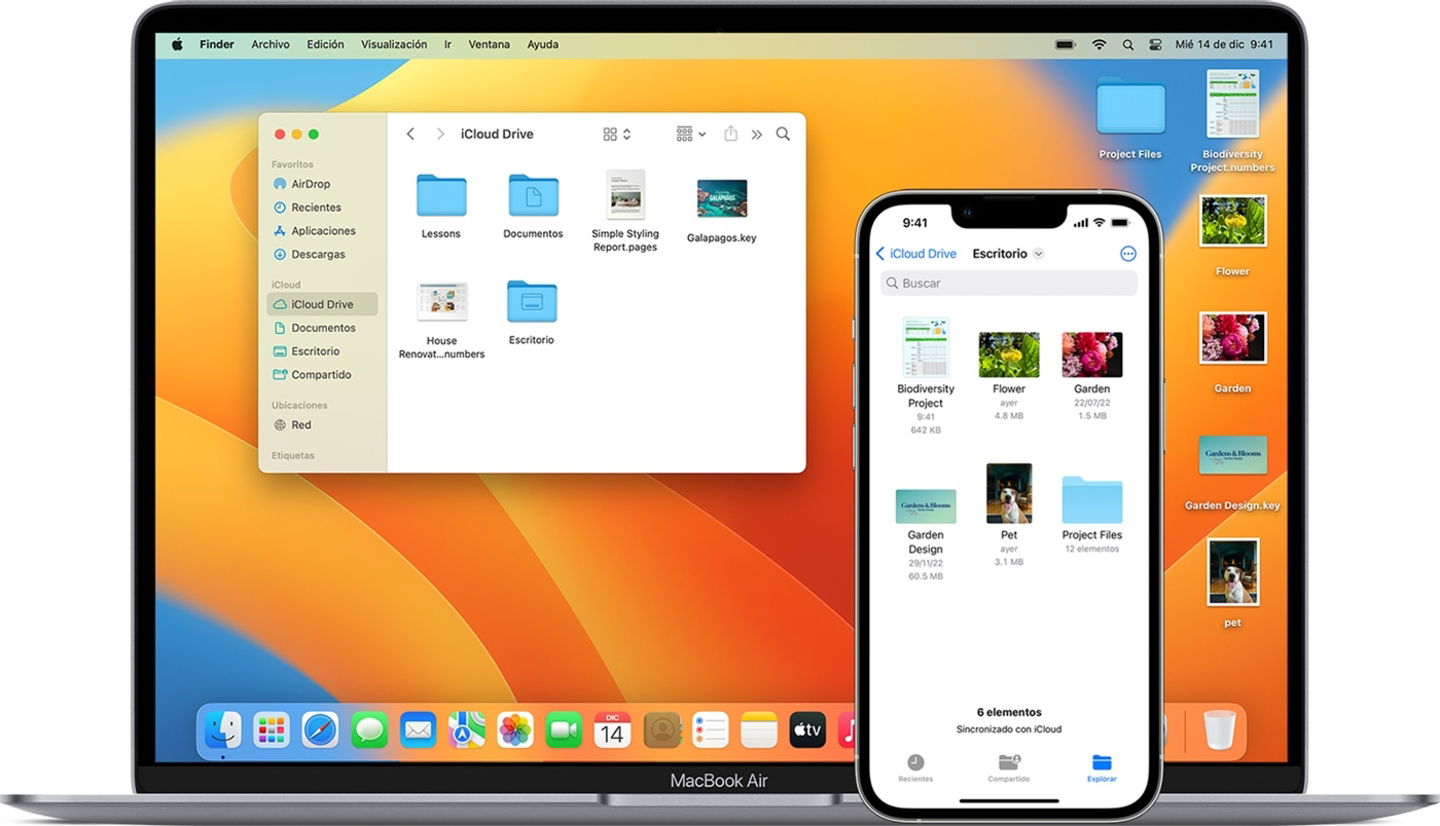
Task: Open the Ir menu
Action: pos(447,44)
